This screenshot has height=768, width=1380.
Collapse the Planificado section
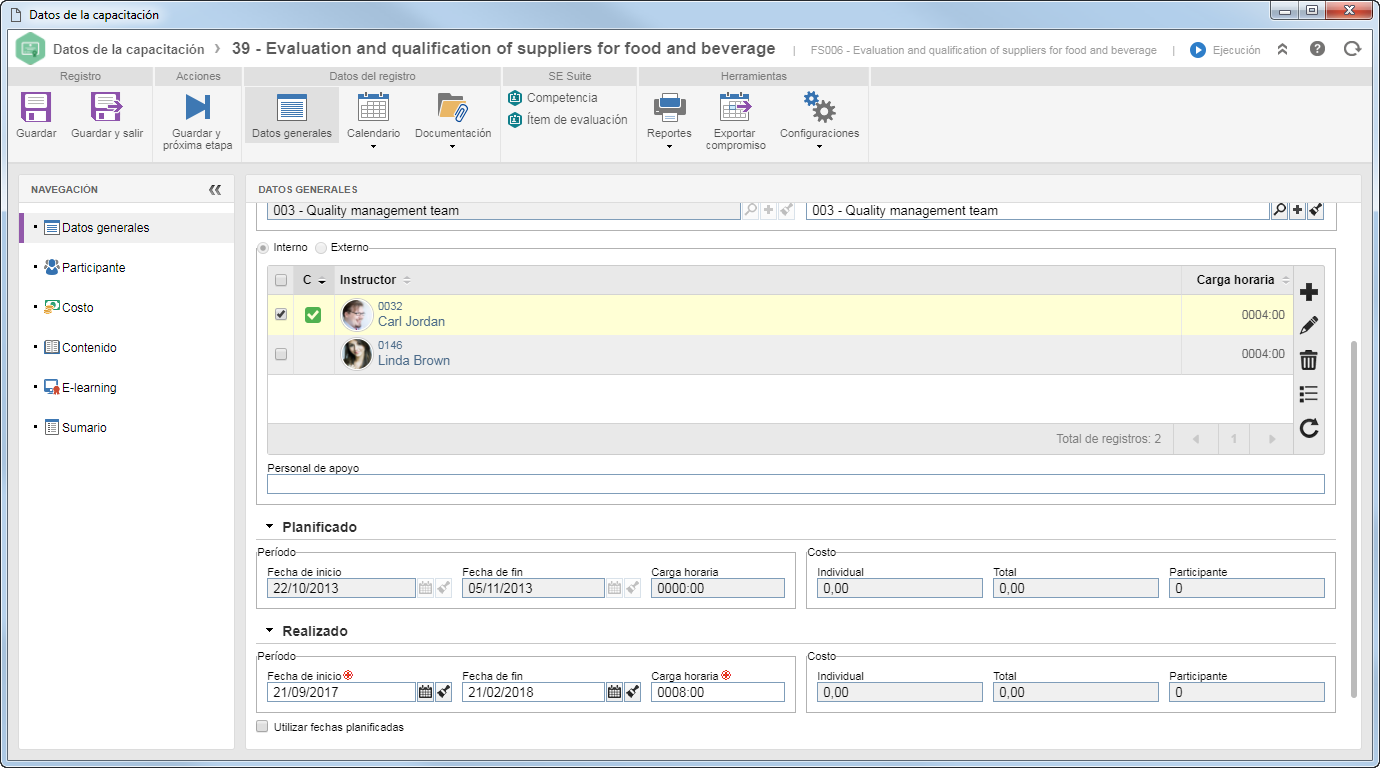[269, 527]
